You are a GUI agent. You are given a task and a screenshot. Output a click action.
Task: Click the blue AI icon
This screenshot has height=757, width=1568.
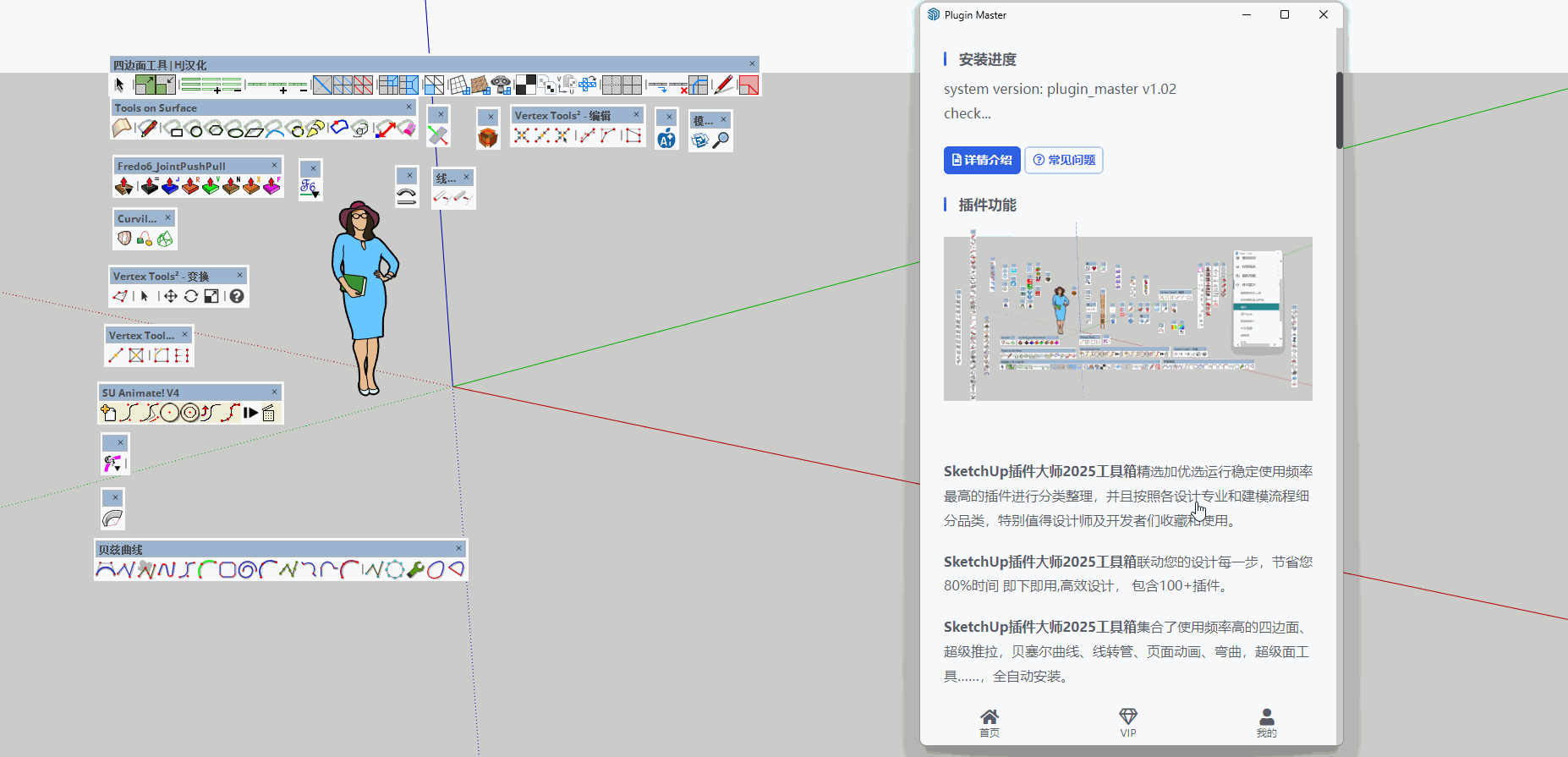tap(666, 140)
